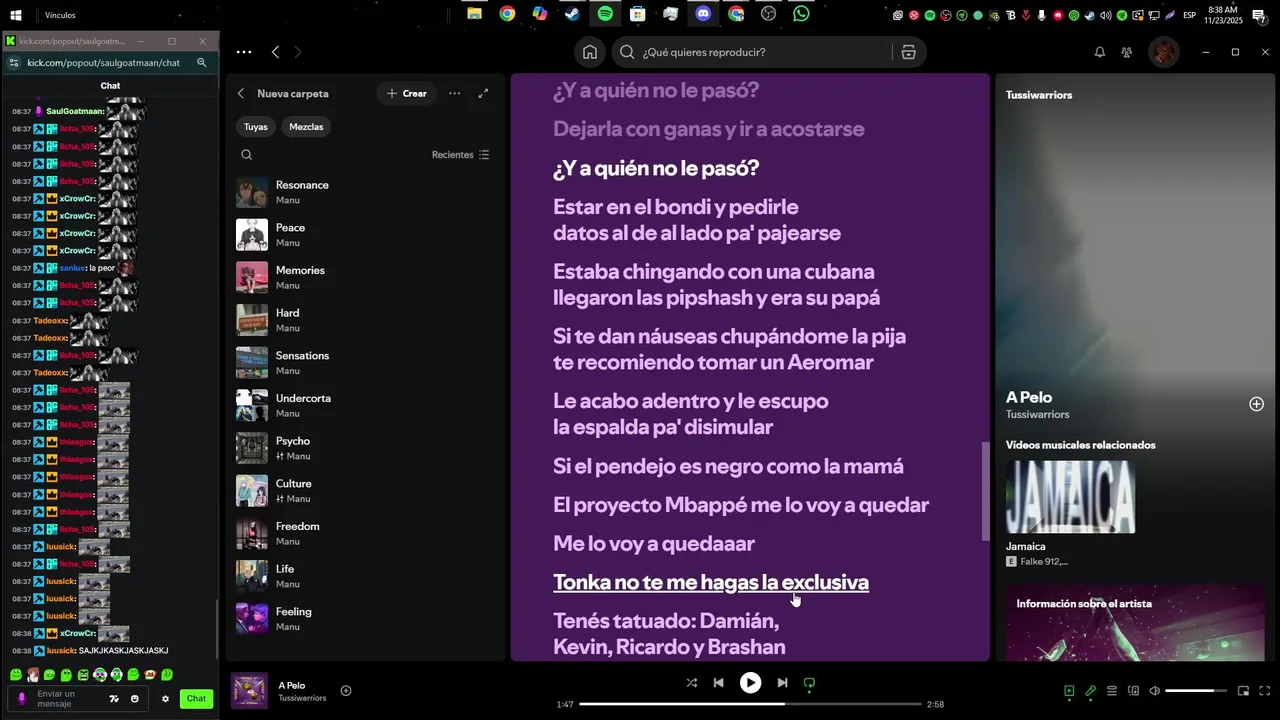Screen dimensions: 1280x720
Task: Adjust the Spotify volume slider
Action: (x=1196, y=690)
